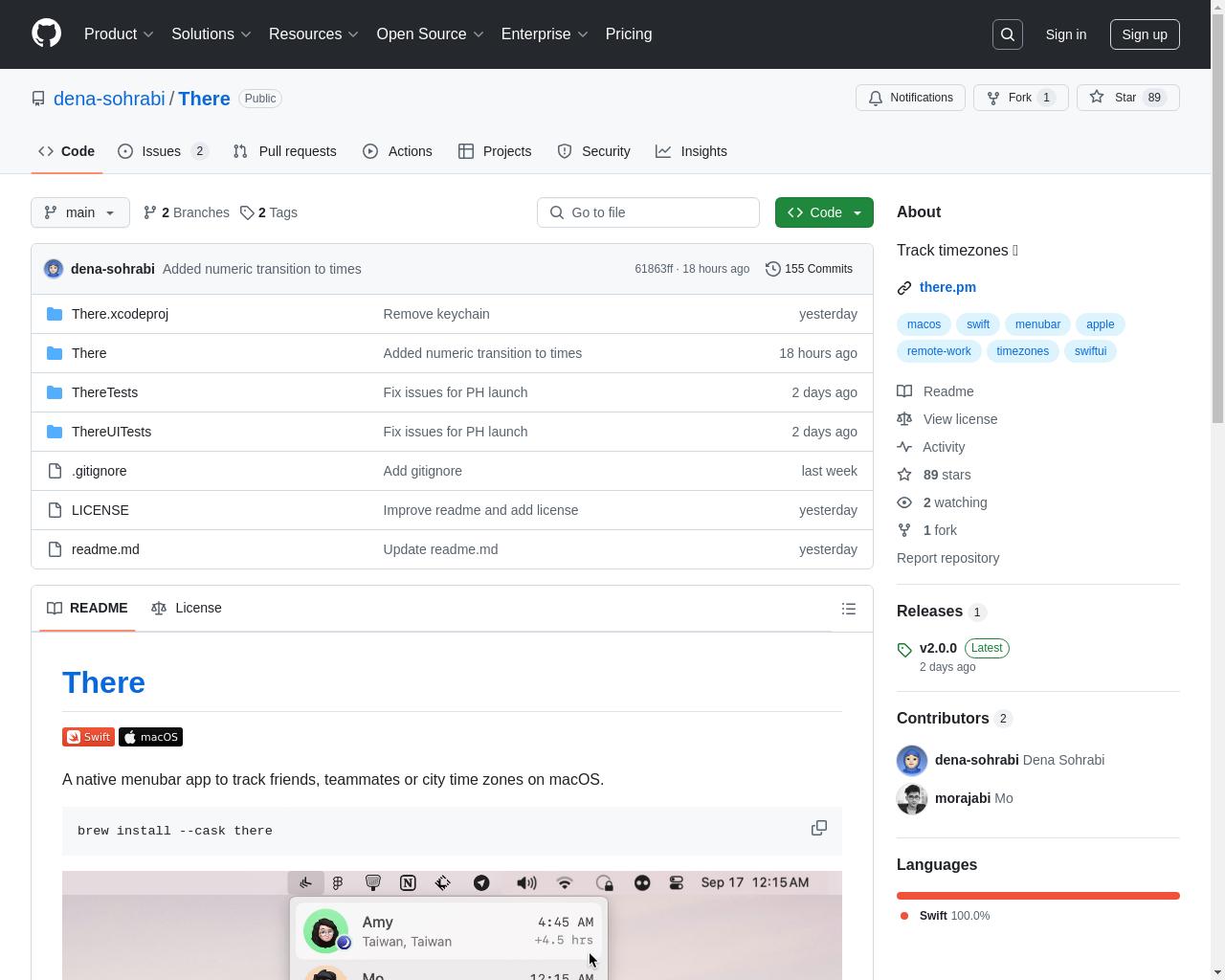
Task: Click the remote-work topic tag
Action: point(939,351)
